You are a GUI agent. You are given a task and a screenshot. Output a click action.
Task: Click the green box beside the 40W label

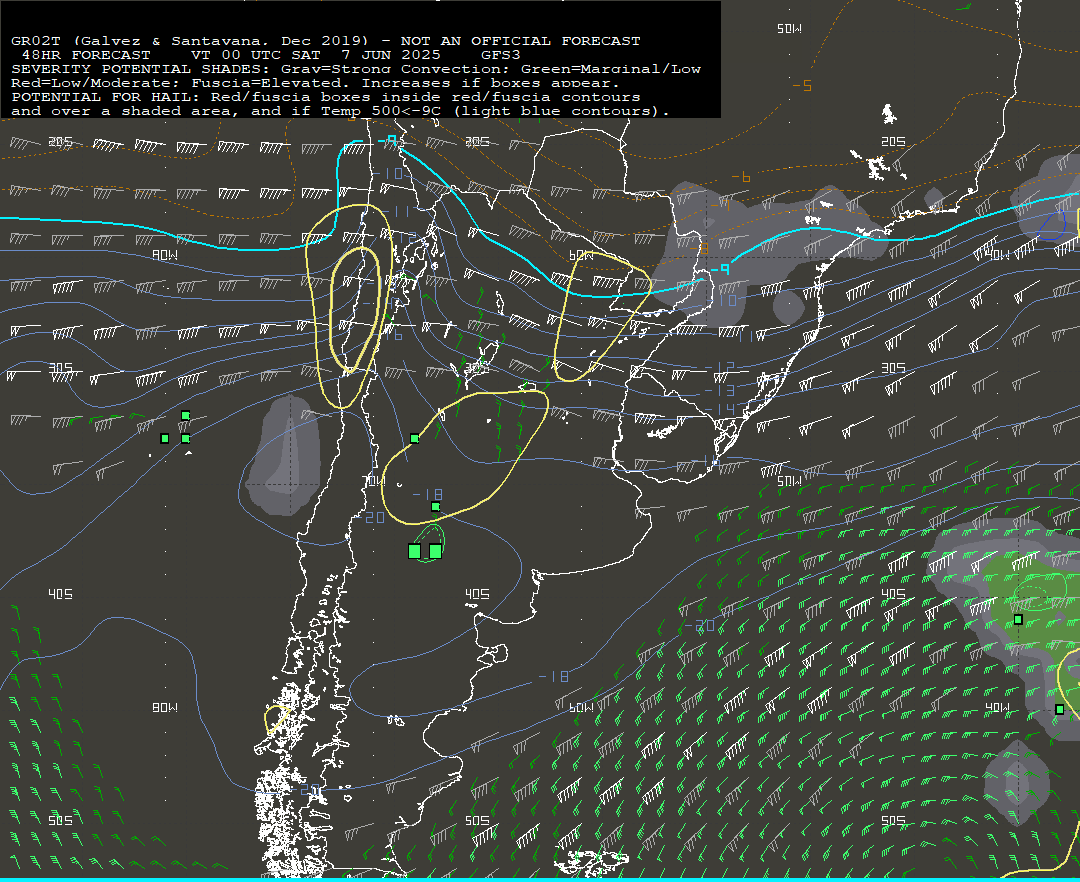[1059, 709]
